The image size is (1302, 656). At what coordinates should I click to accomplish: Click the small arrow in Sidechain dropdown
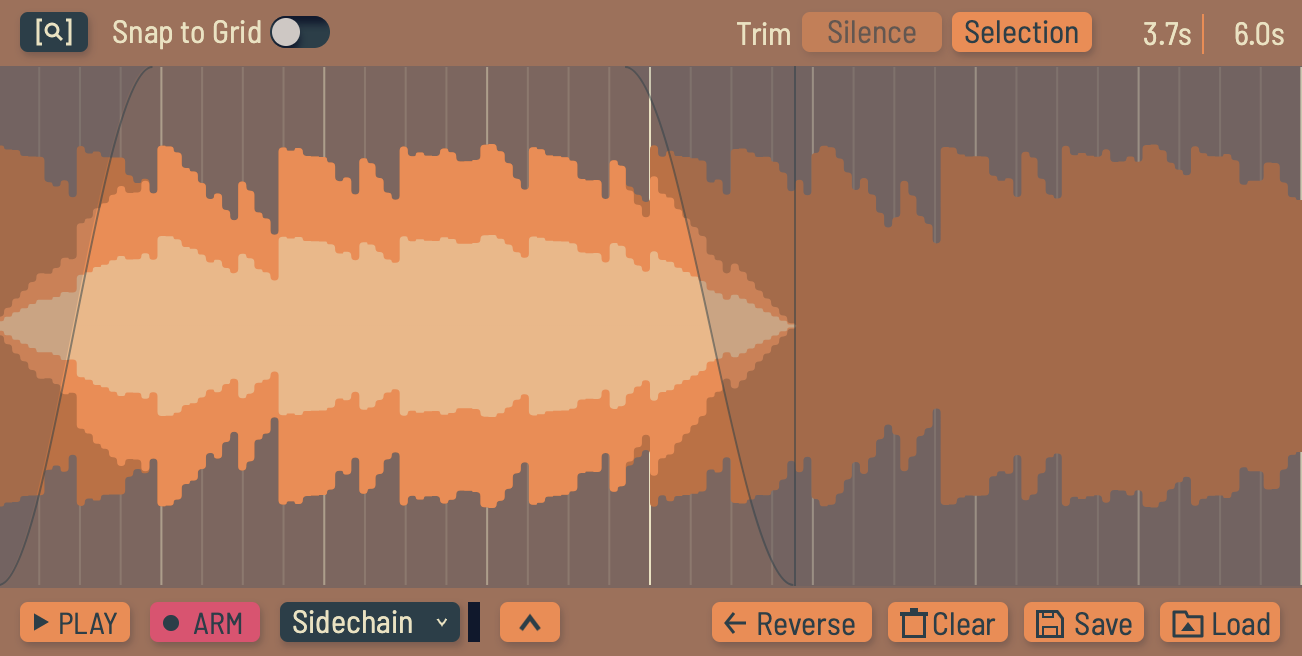[x=441, y=623]
